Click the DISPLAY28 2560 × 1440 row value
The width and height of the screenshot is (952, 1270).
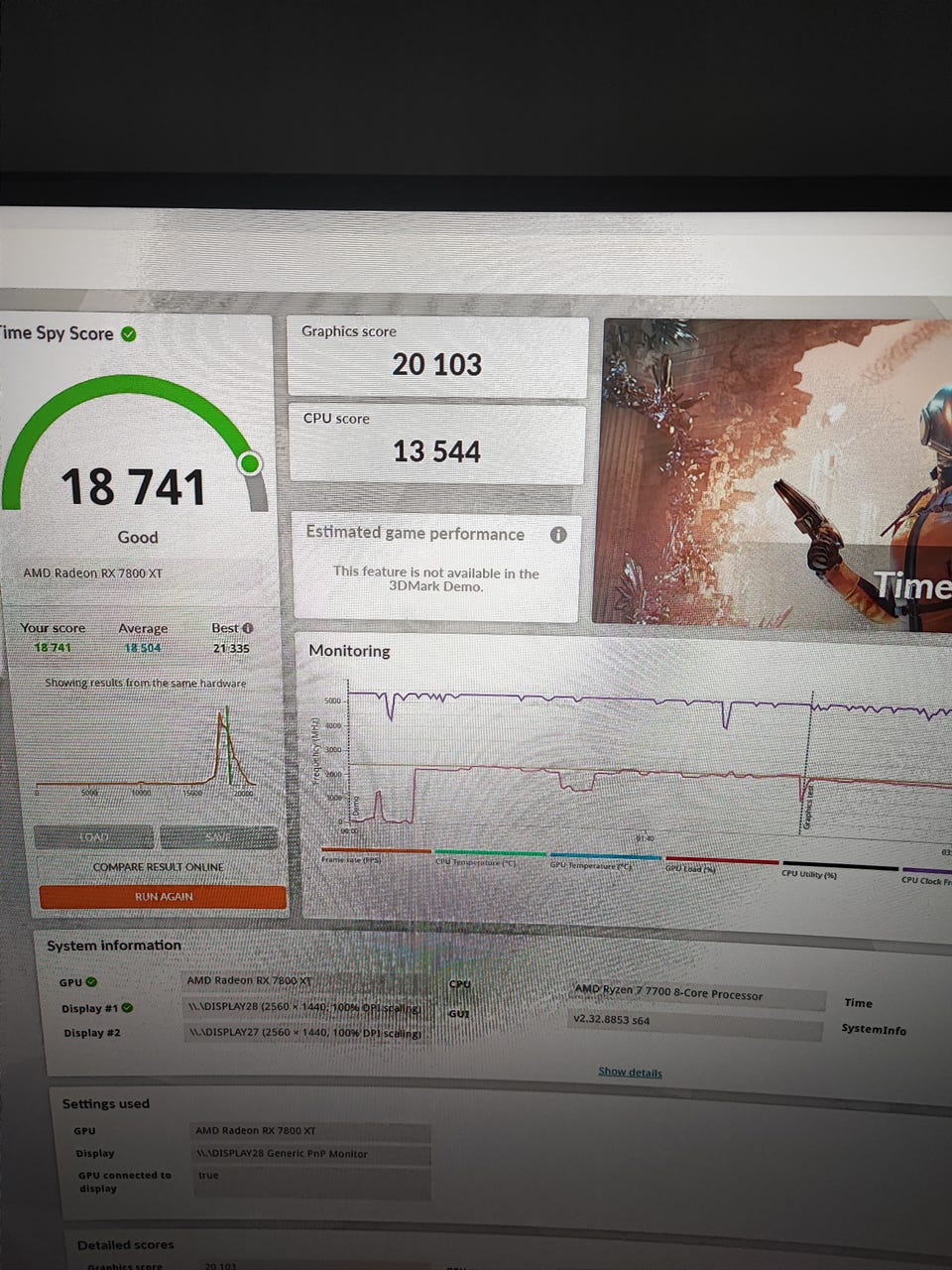pyautogui.click(x=305, y=1008)
